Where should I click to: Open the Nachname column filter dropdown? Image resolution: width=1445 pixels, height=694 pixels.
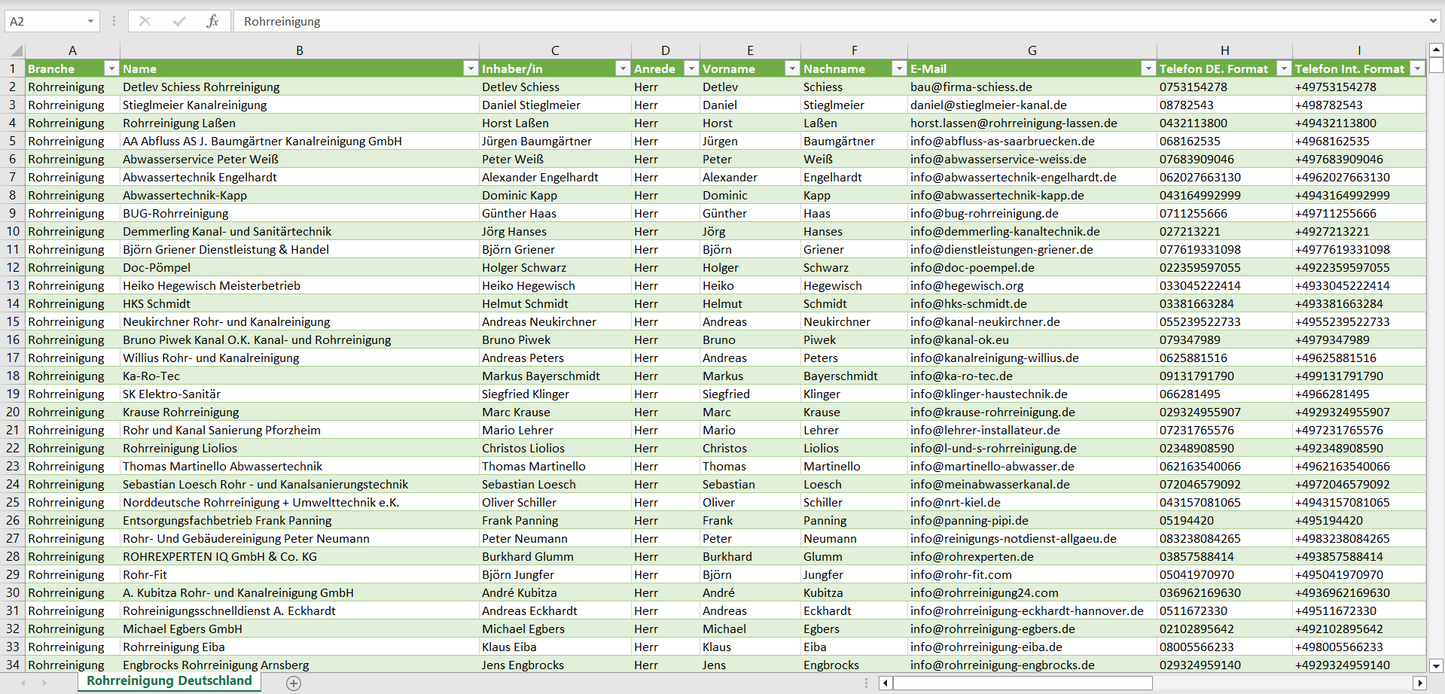897,69
